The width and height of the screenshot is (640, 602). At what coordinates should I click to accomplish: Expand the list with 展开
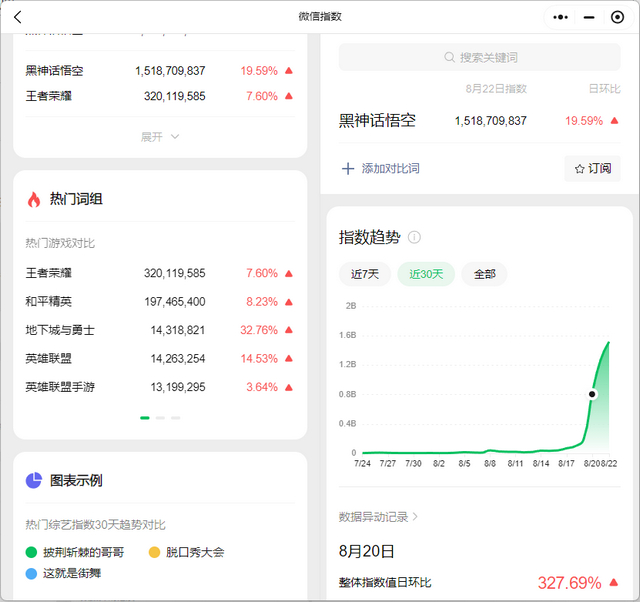[160, 137]
